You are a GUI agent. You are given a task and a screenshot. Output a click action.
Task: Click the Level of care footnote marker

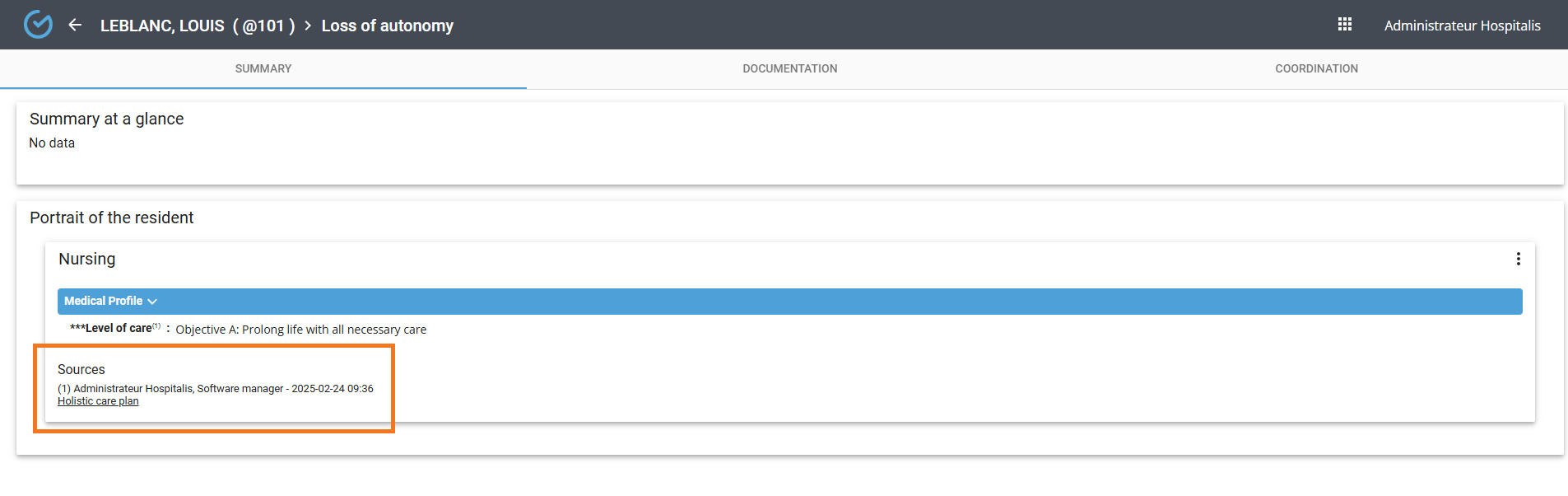156,325
